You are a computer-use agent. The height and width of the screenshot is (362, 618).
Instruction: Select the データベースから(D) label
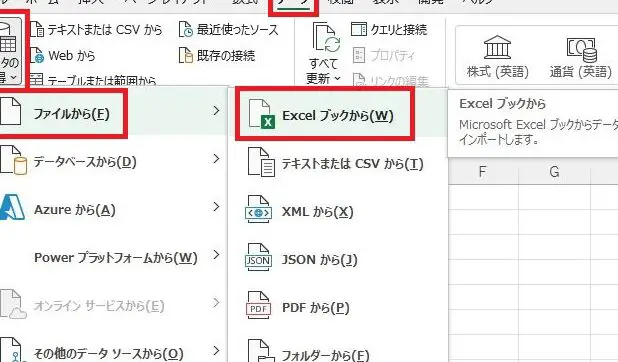click(x=85, y=162)
